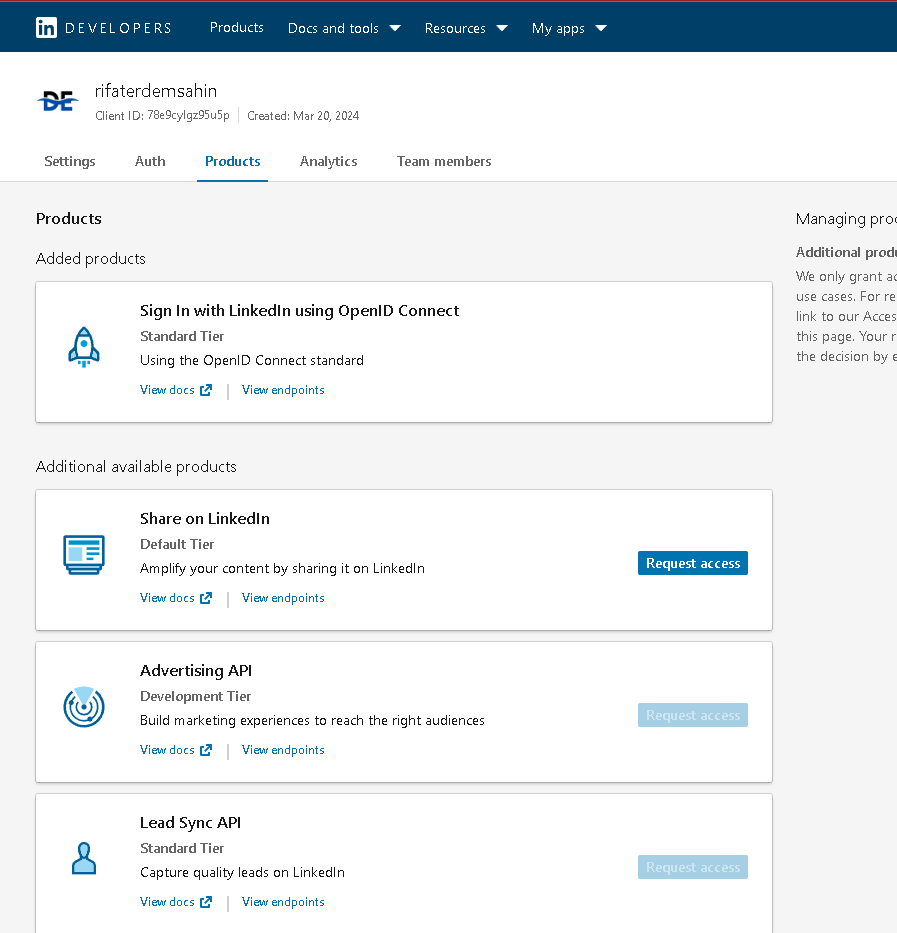Request access for Lead Sync API

coord(693,867)
